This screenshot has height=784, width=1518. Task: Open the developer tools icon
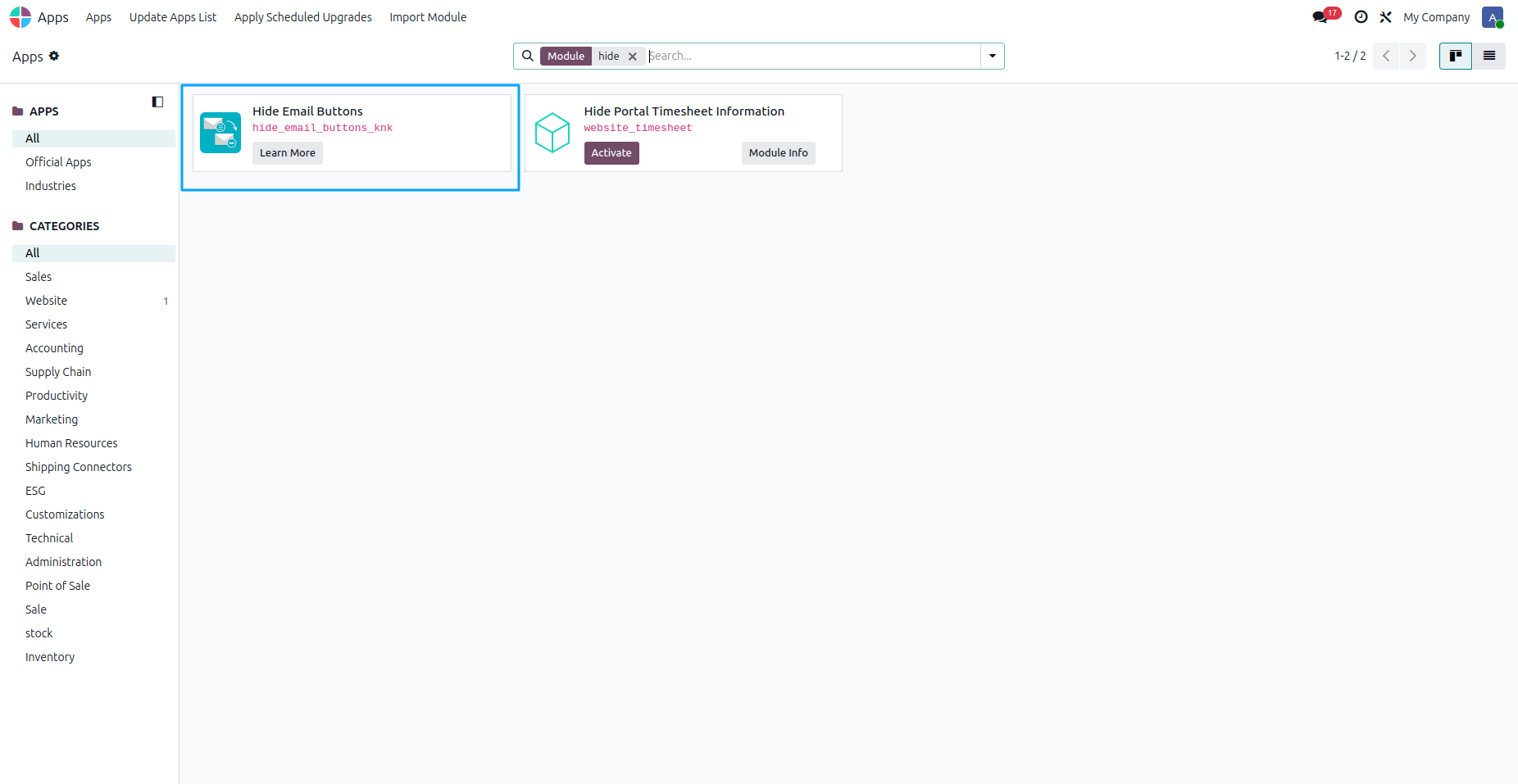pyautogui.click(x=1386, y=17)
